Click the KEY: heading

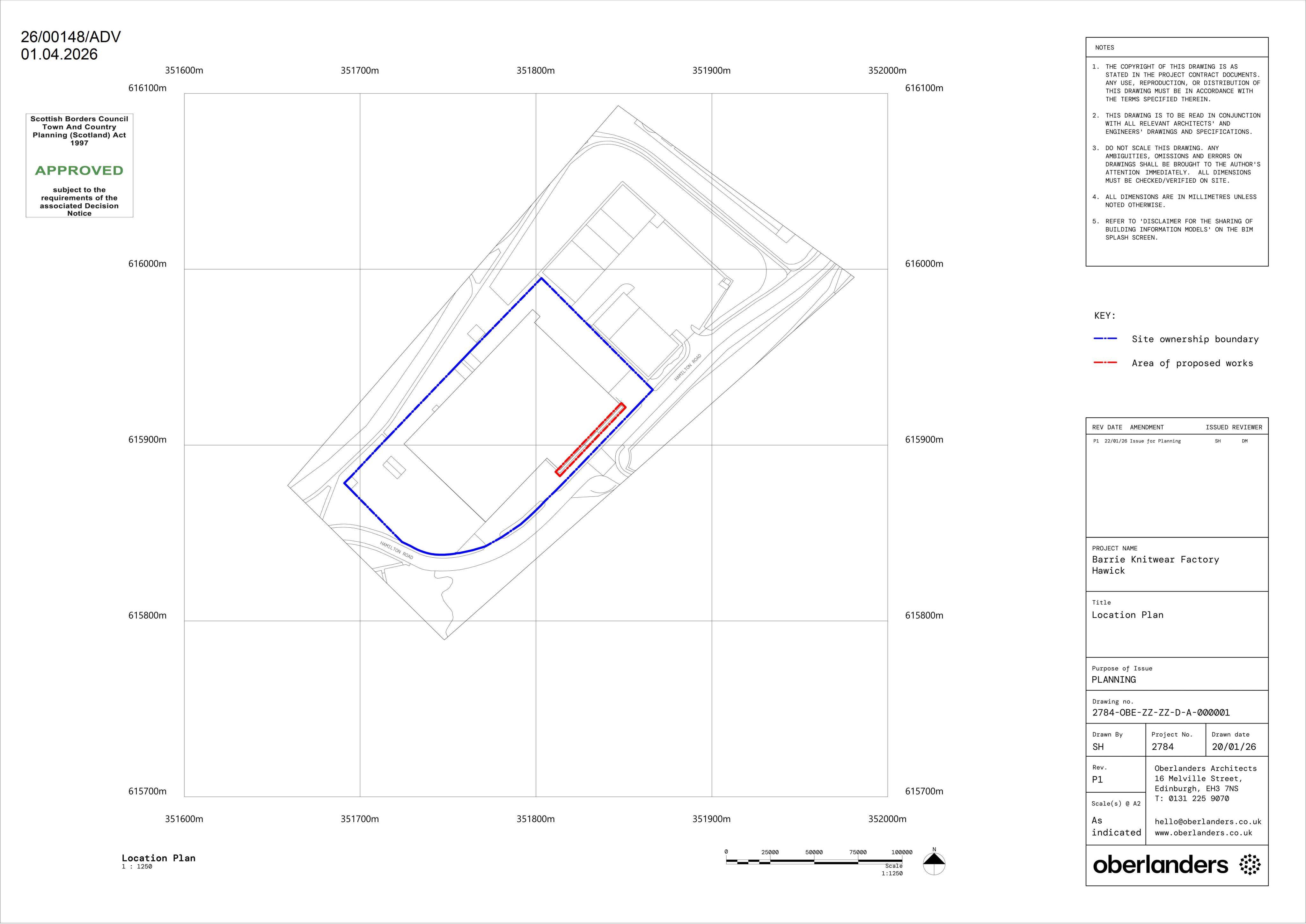point(1104,316)
